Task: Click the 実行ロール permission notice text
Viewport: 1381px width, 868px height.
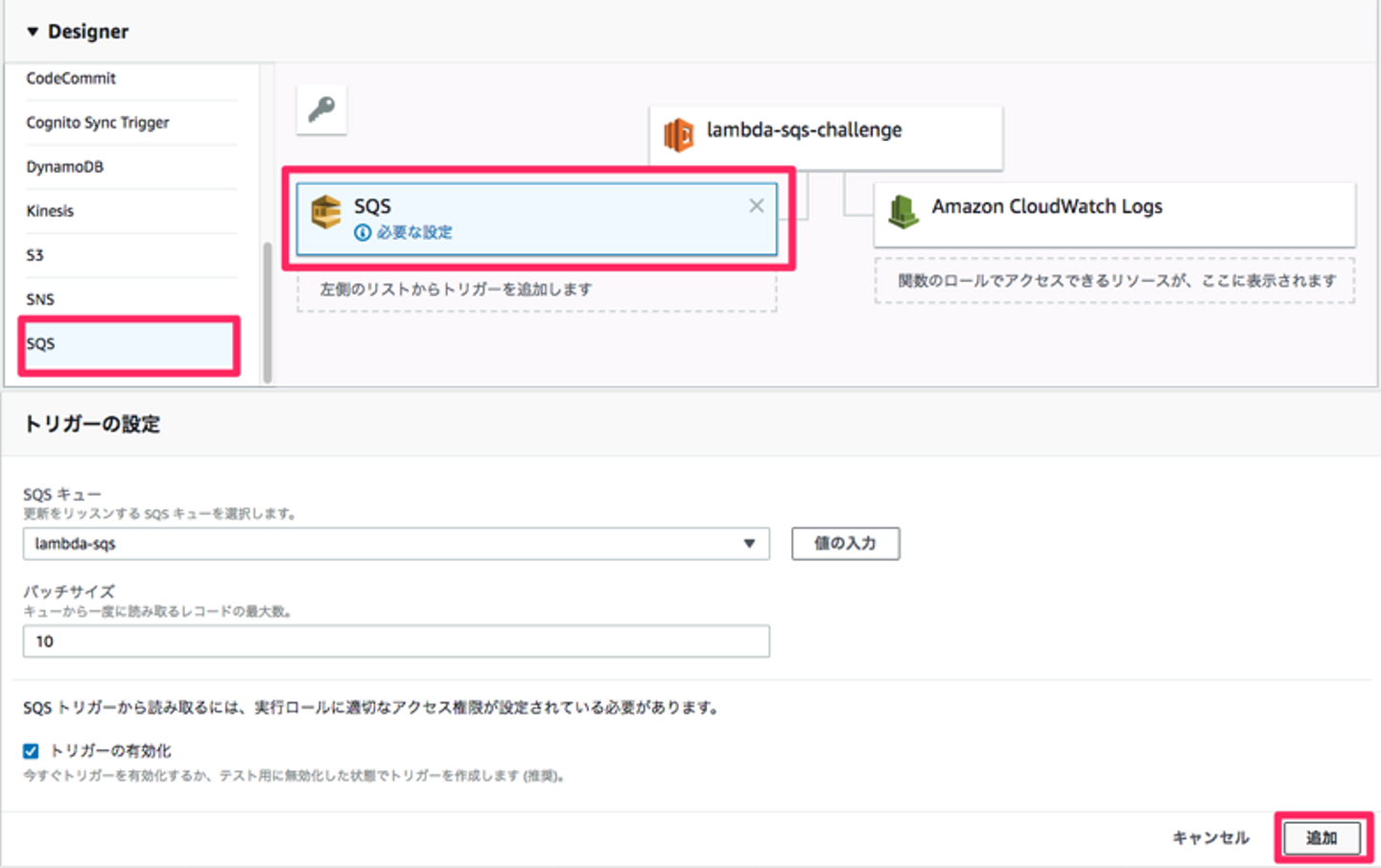Action: coord(371,708)
